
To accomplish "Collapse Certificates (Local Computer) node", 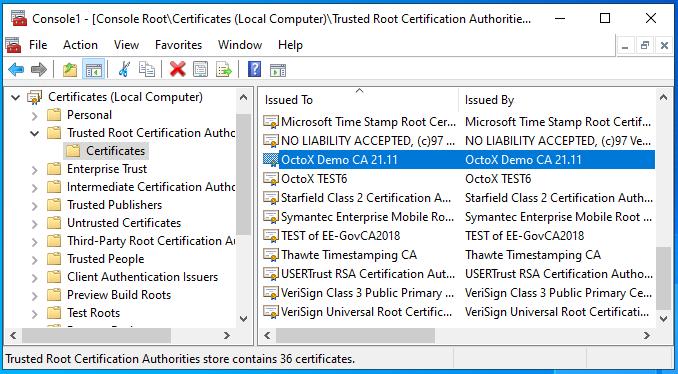I will click(x=16, y=97).
